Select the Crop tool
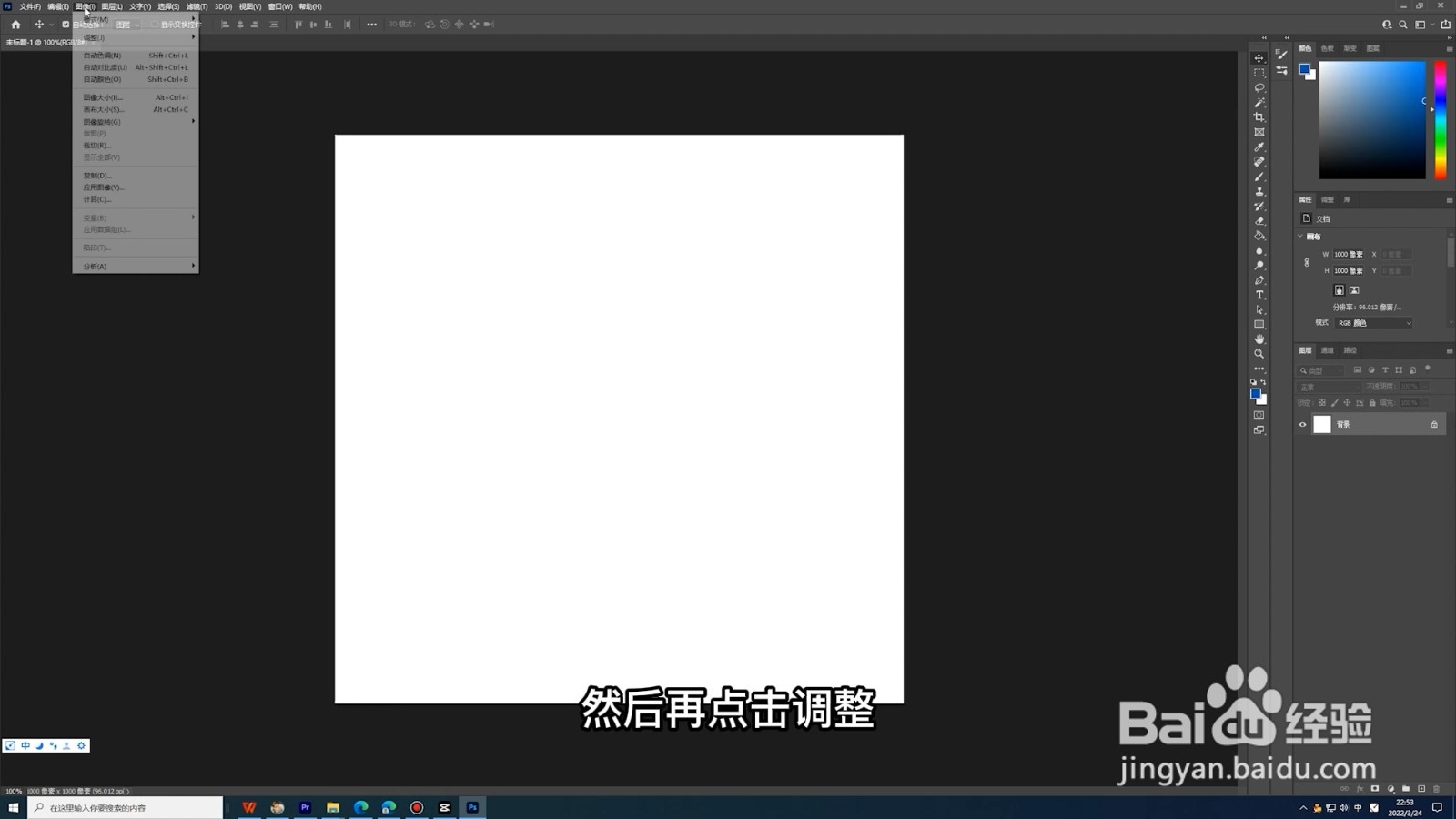The width and height of the screenshot is (1456, 819). [1259, 117]
